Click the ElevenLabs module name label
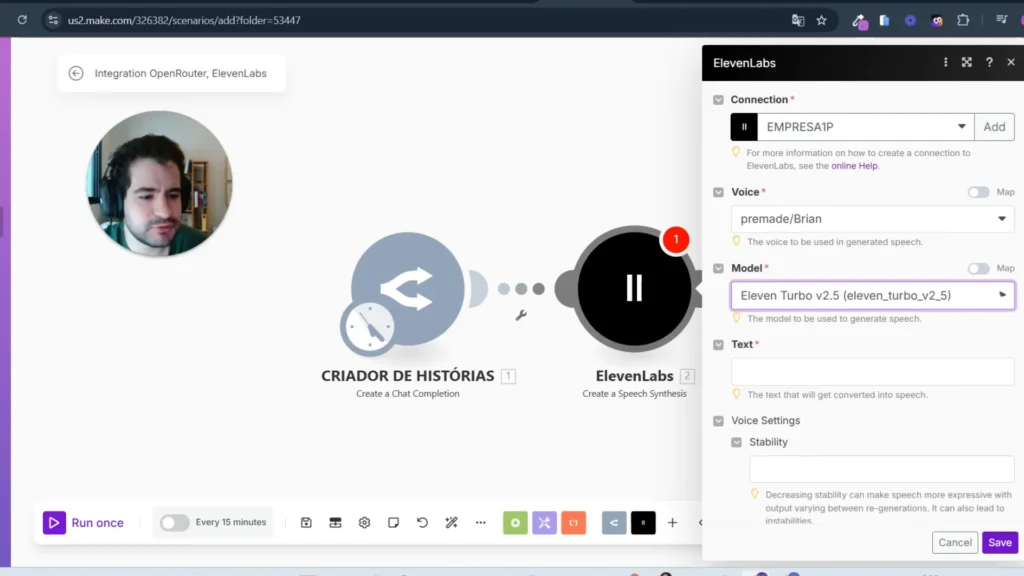The image size is (1024, 576). tap(634, 376)
